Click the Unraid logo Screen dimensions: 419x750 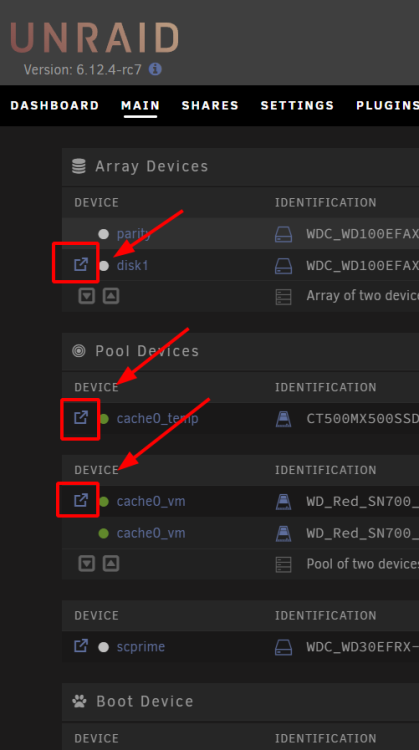click(x=94, y=38)
